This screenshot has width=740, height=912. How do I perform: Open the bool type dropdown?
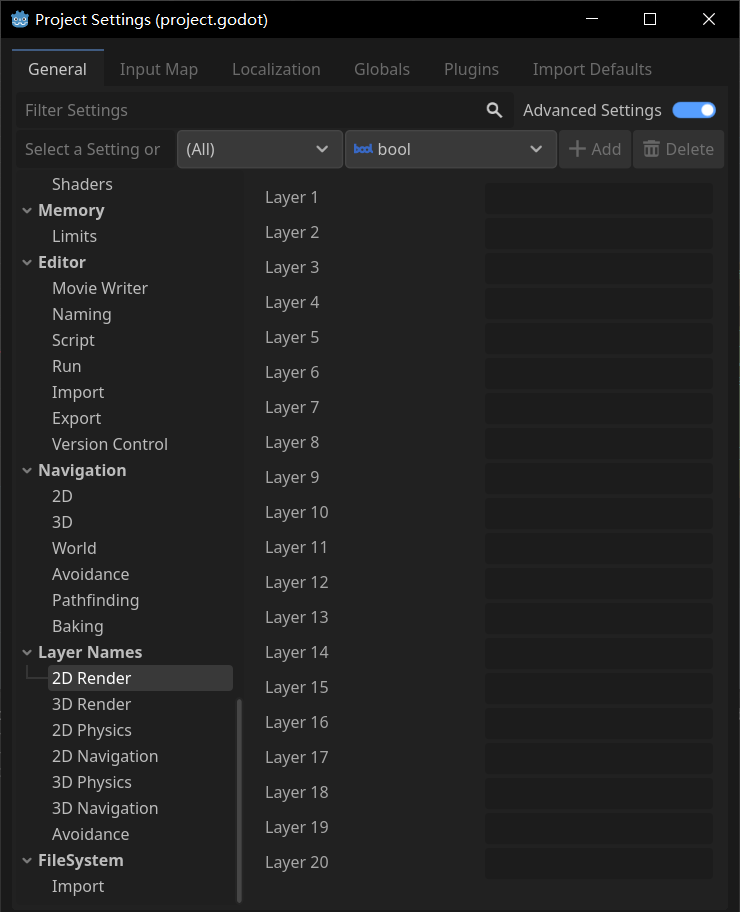coord(451,149)
